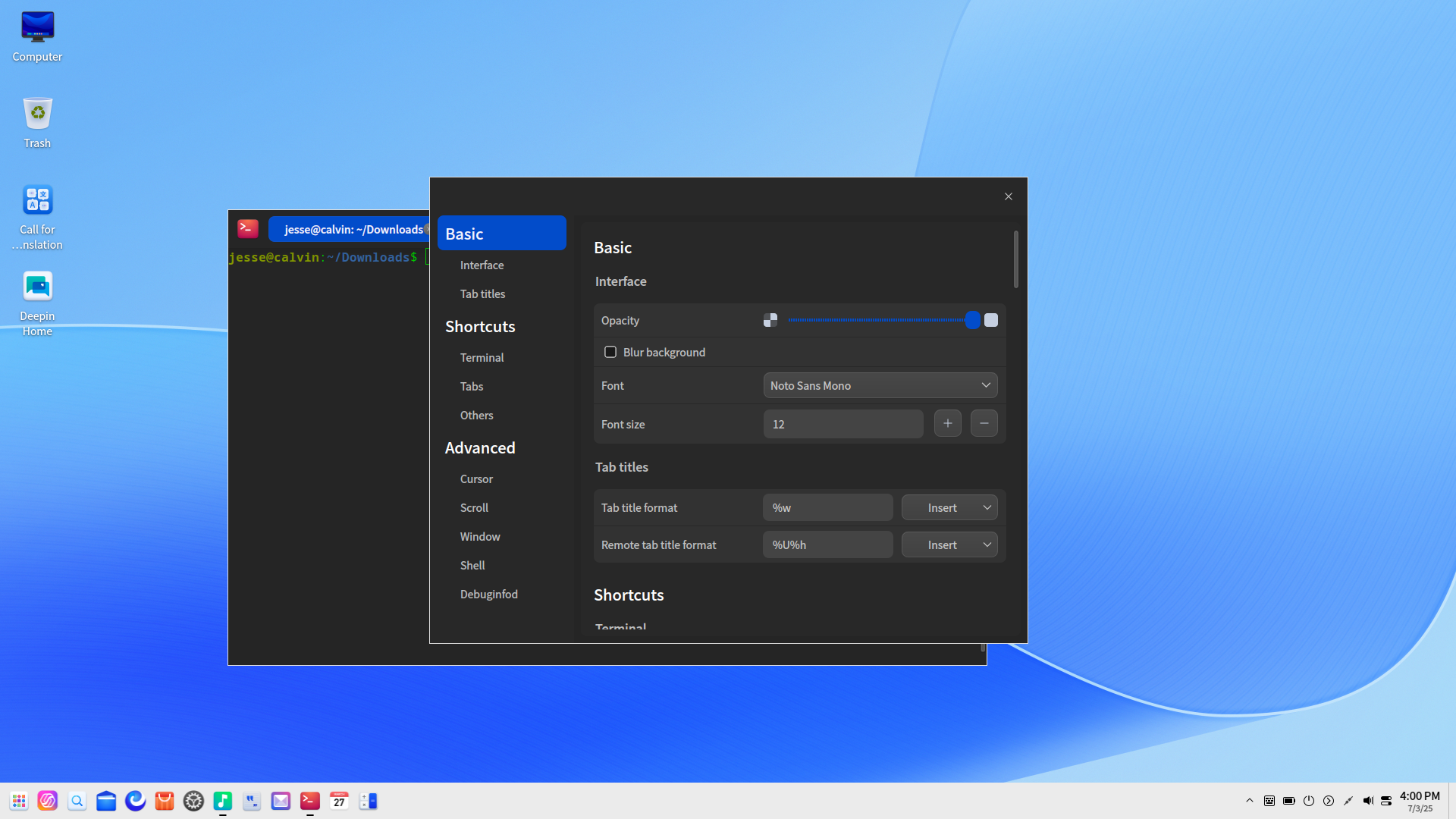Open the pink swirl app in the taskbar

tap(48, 801)
